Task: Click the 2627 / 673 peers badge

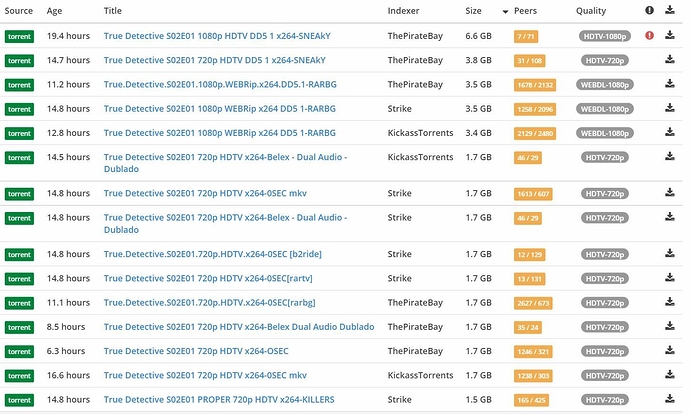Action: pyautogui.click(x=533, y=303)
